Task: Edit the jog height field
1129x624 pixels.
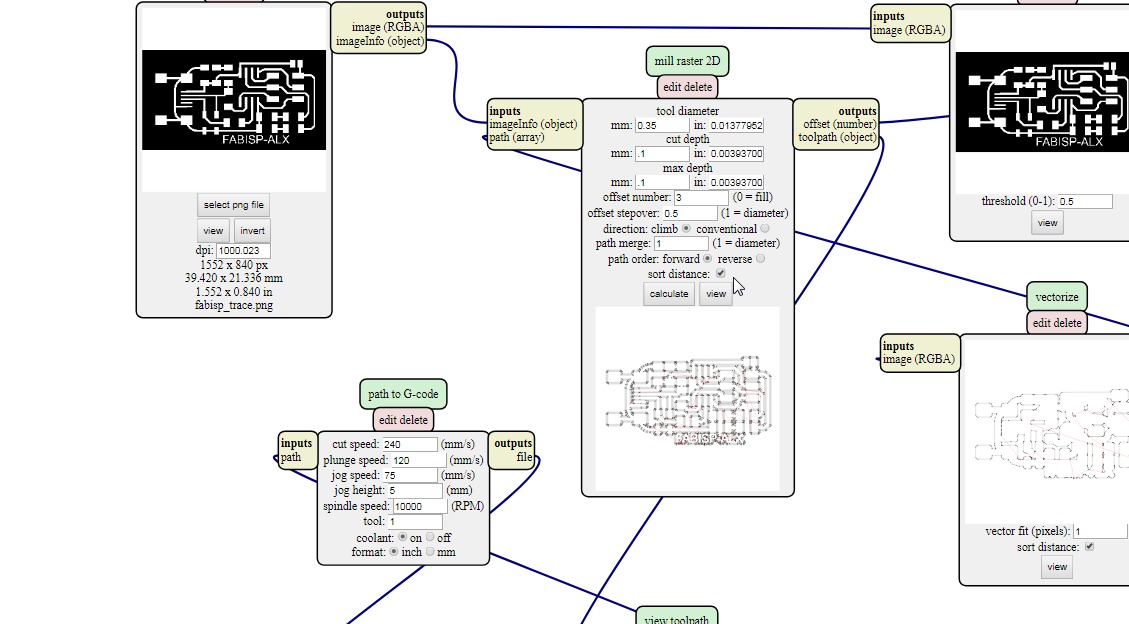Action: (x=415, y=491)
